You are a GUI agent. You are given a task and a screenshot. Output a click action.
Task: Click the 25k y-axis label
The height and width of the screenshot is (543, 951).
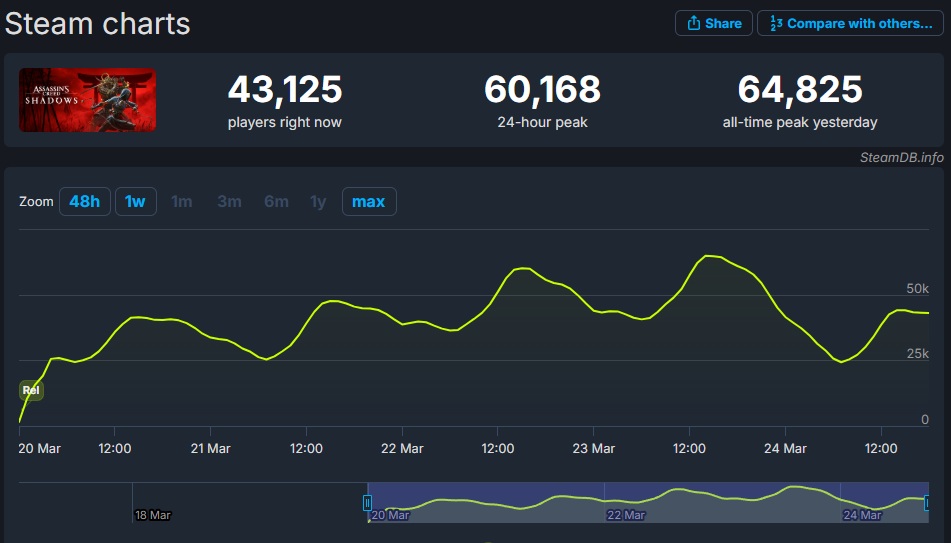click(917, 354)
